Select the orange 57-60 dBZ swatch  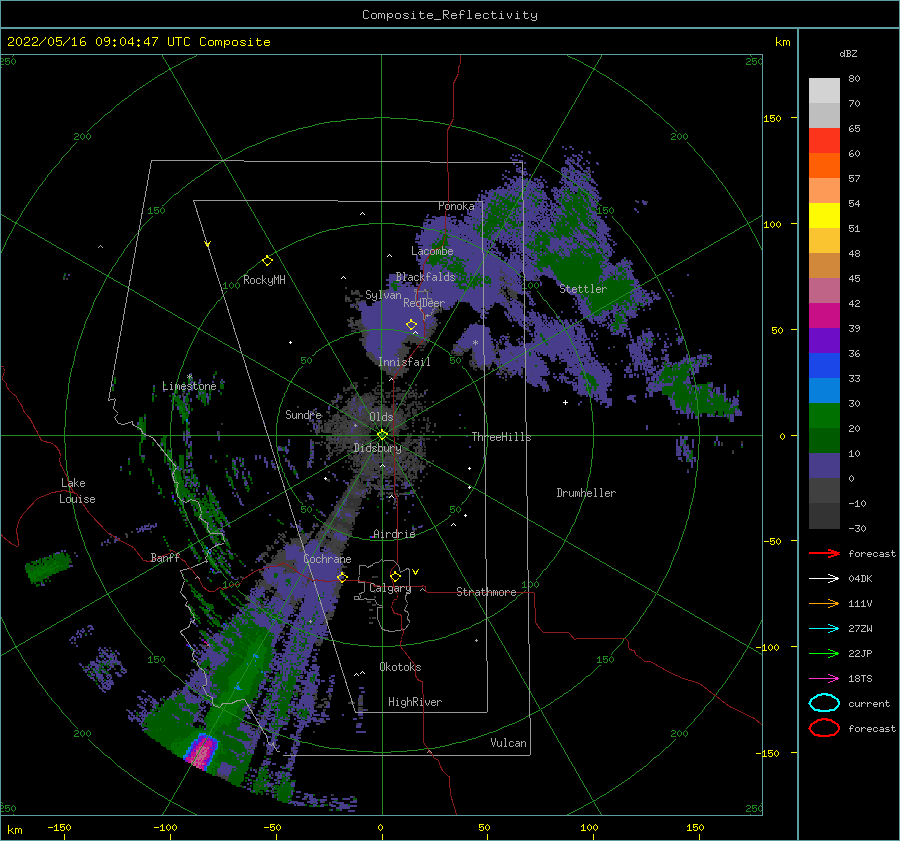pos(824,166)
